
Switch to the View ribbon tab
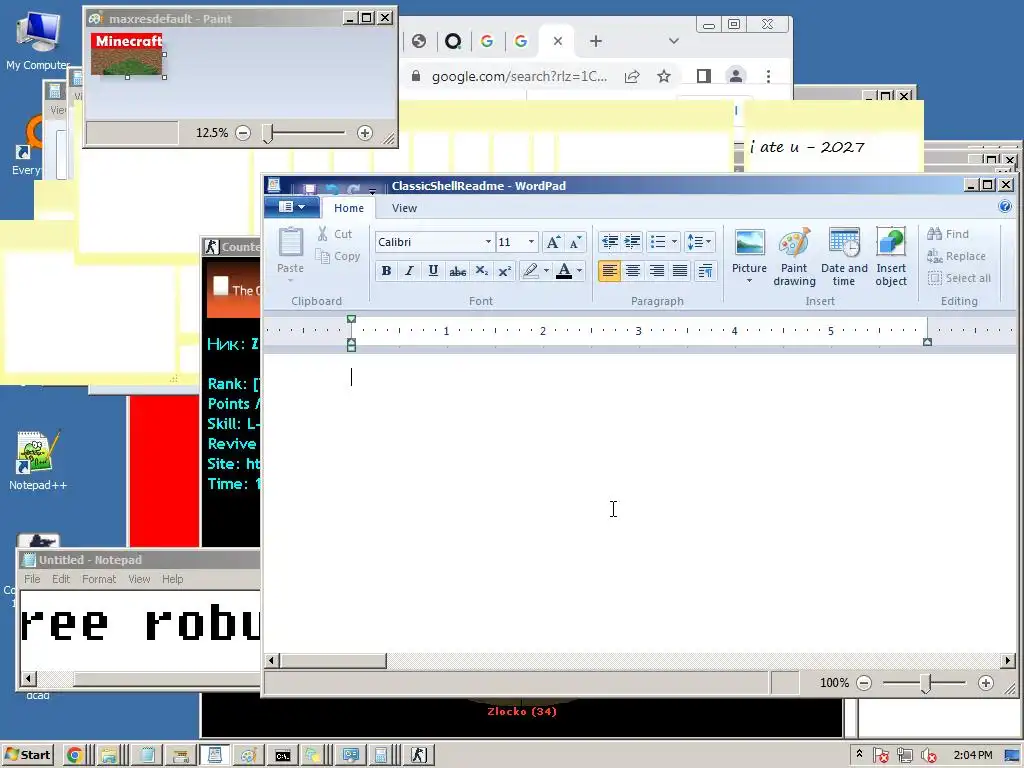click(x=404, y=208)
